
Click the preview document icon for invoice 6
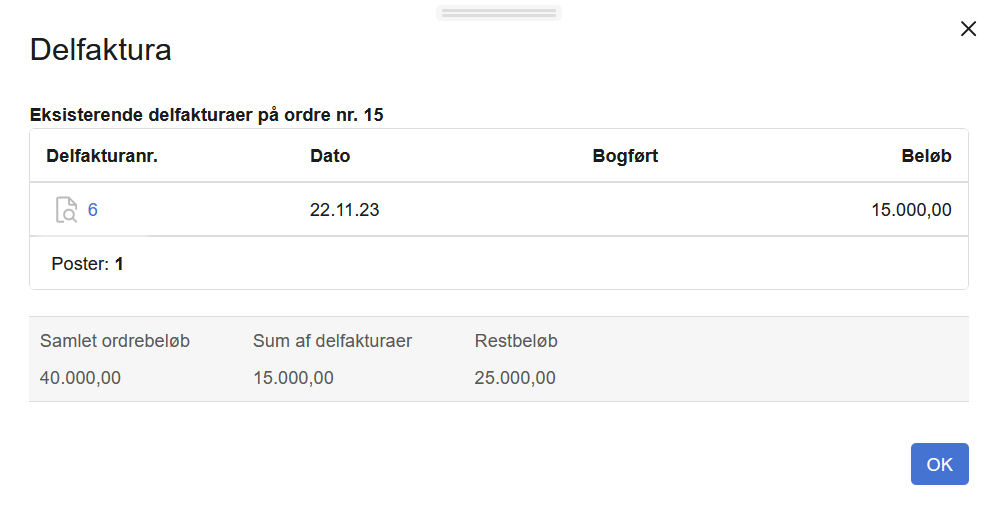(x=66, y=210)
